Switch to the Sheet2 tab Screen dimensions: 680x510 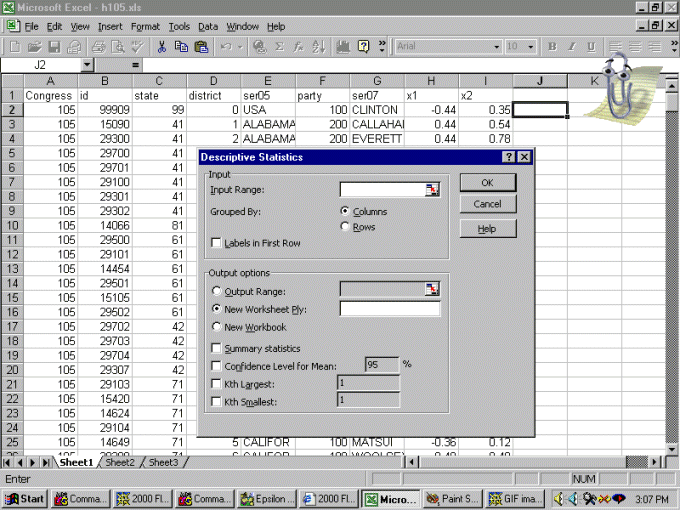pyautogui.click(x=120, y=462)
